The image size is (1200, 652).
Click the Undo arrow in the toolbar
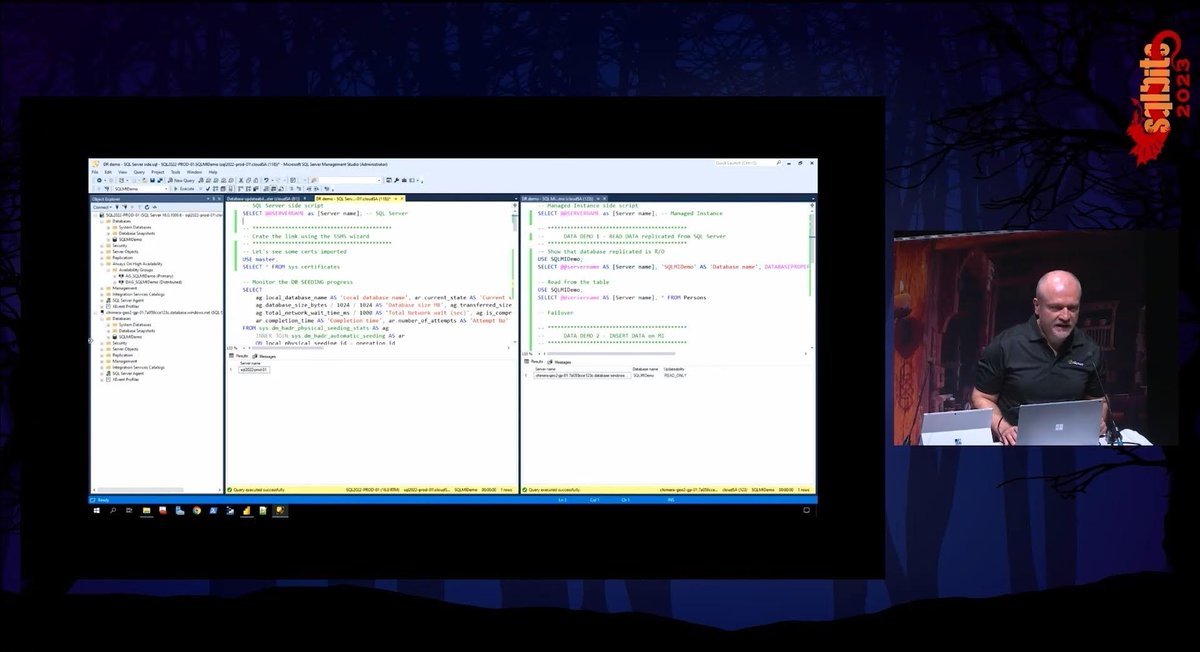click(266, 180)
